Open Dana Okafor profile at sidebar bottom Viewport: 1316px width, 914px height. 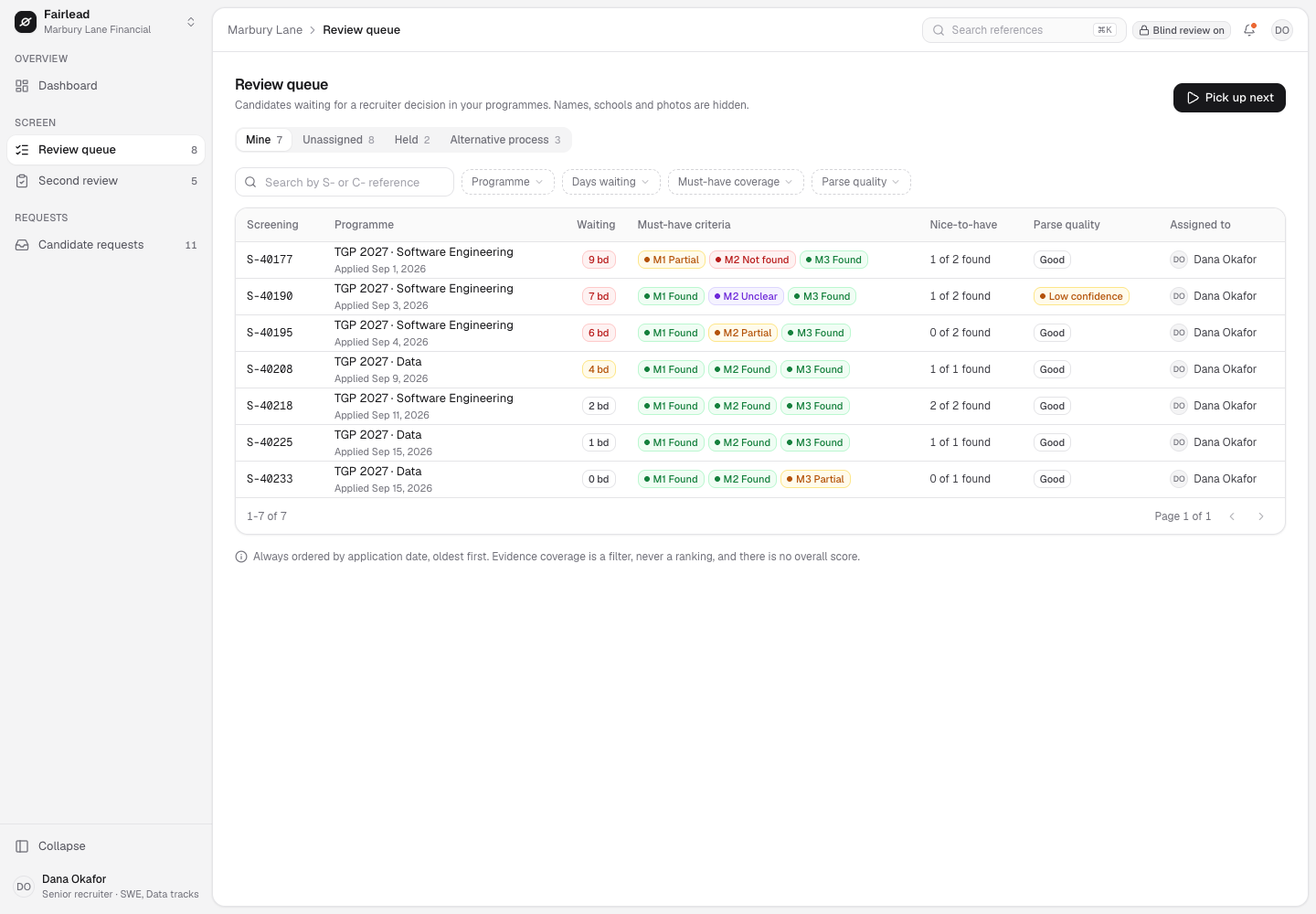tap(106, 887)
